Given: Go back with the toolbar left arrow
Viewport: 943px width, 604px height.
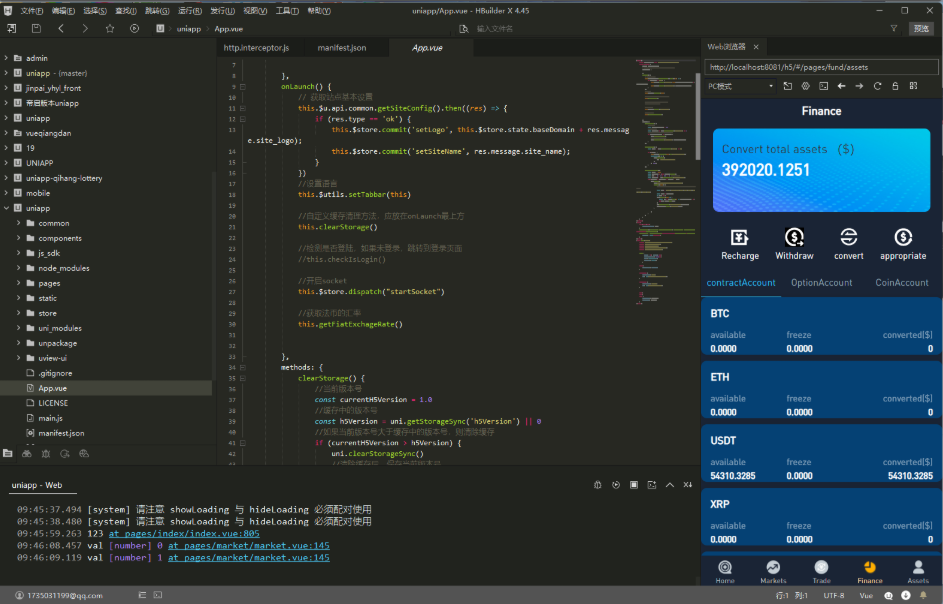Looking at the screenshot, I should [61, 28].
